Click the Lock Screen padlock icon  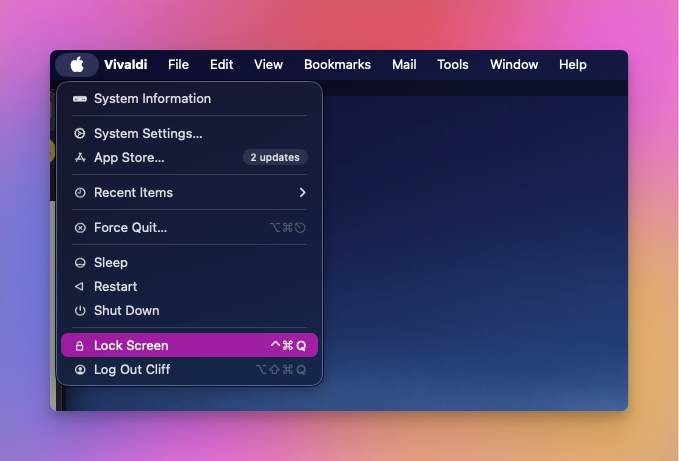[80, 346]
